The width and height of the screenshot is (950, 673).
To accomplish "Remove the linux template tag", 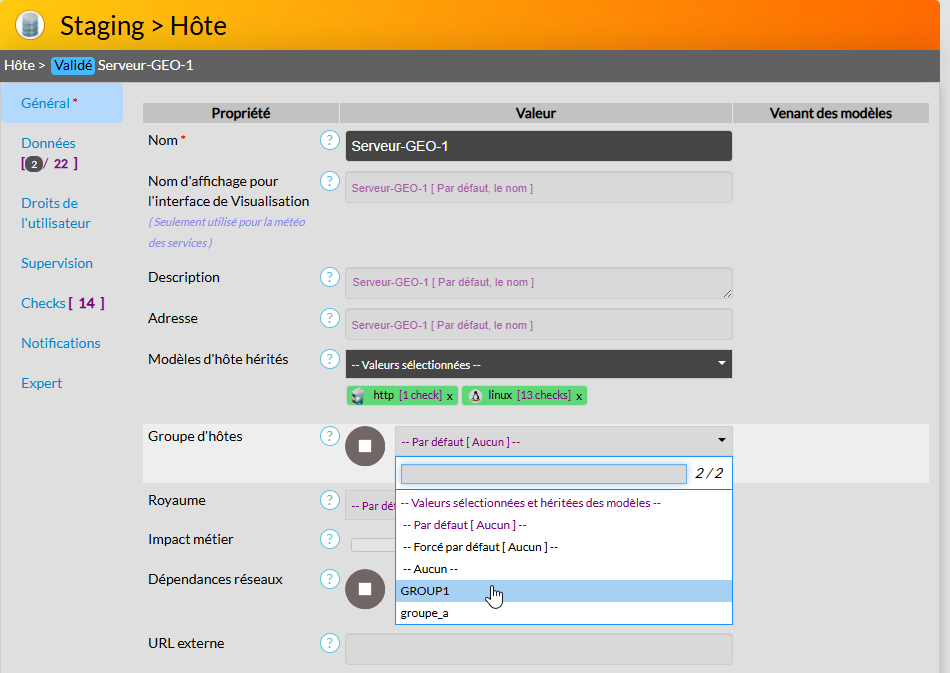I will tap(579, 396).
